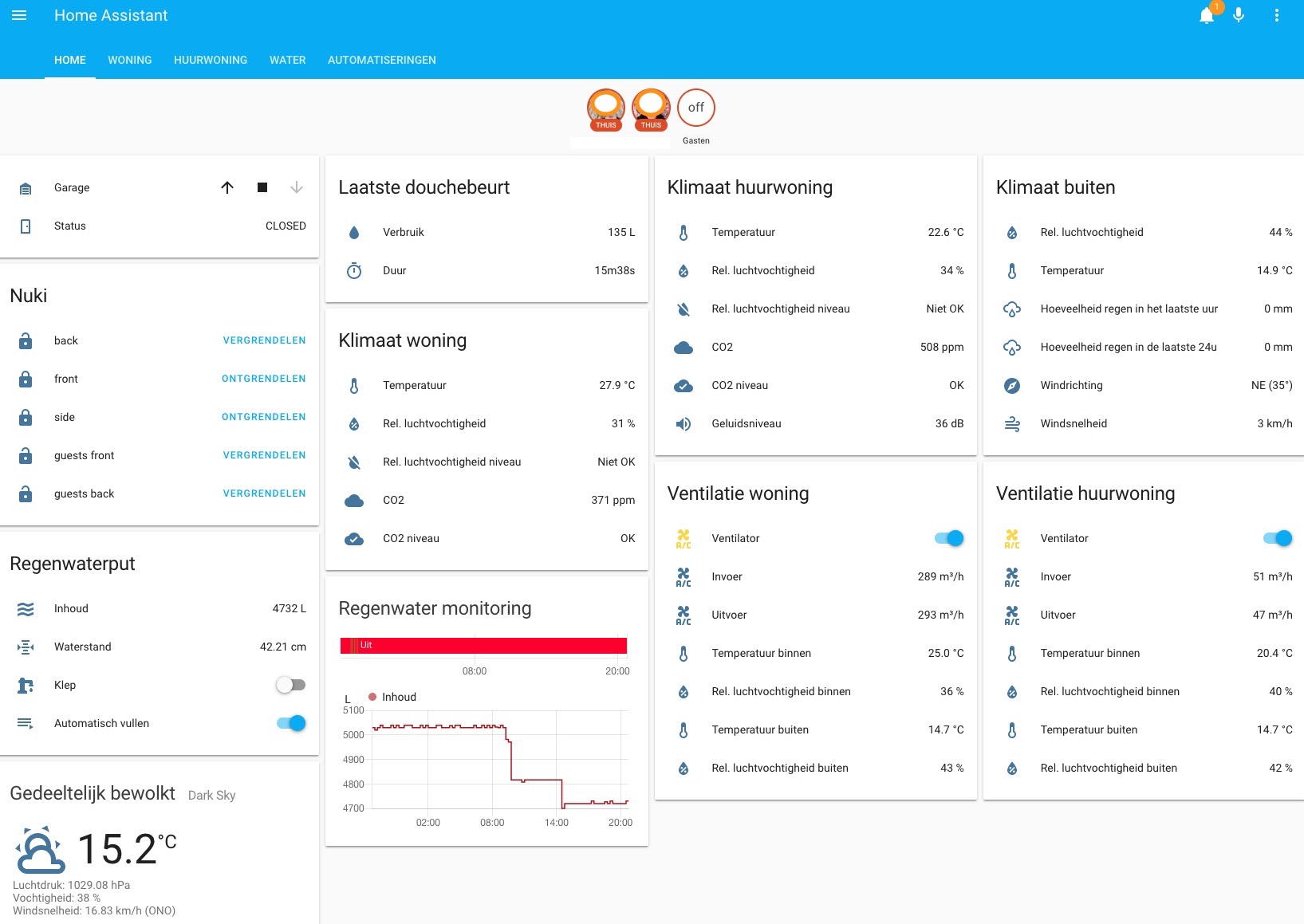Click the Gasten off badge
The width and height of the screenshot is (1304, 924).
[695, 108]
